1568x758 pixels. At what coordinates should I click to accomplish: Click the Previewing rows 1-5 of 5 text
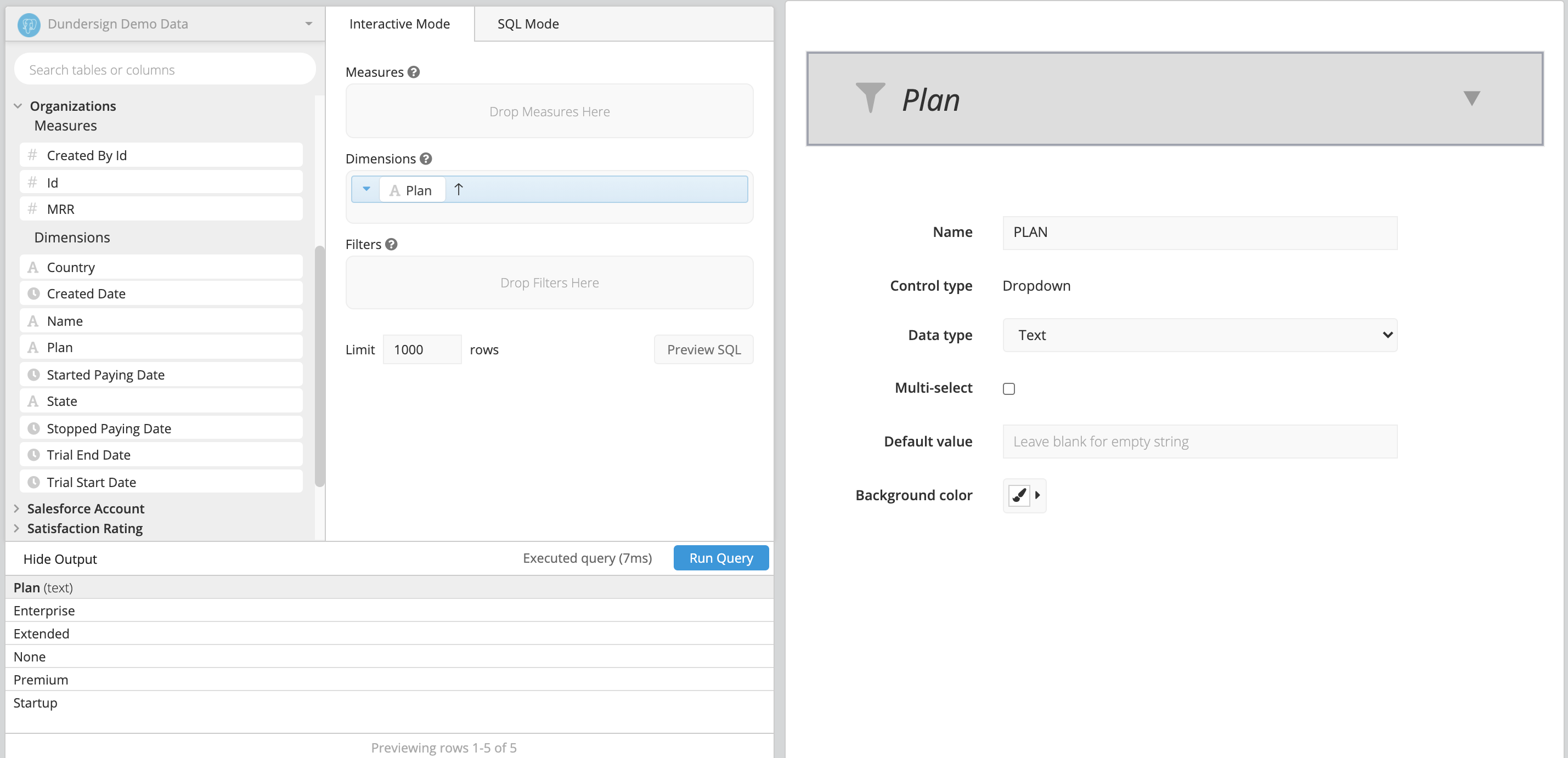444,748
